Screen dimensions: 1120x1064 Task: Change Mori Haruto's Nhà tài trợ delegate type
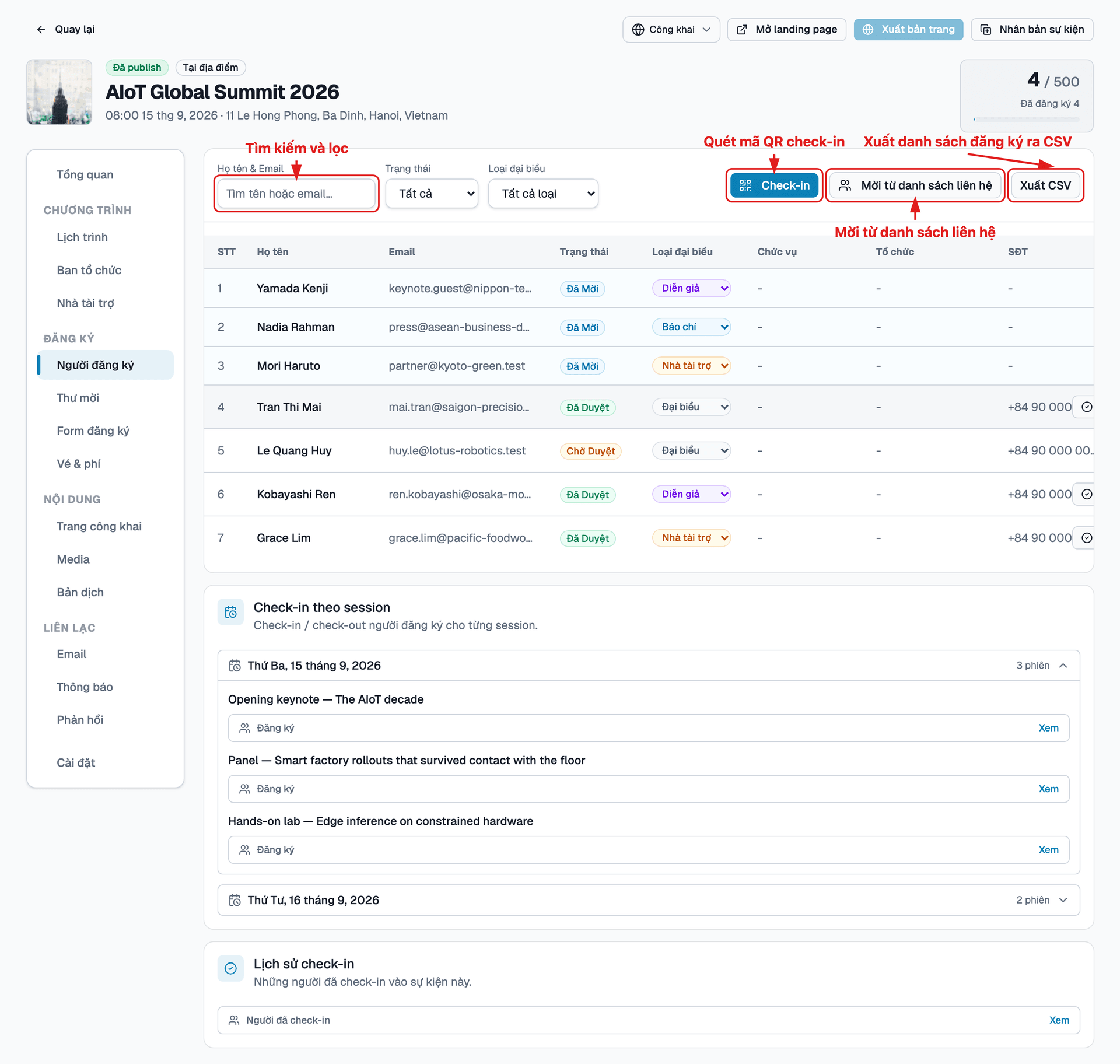click(x=691, y=366)
